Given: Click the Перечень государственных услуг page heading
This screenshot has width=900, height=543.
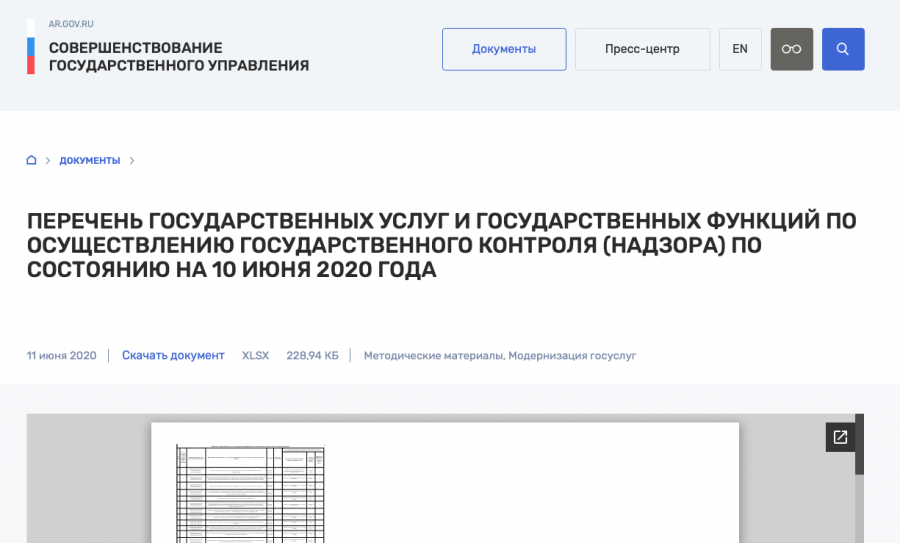Looking at the screenshot, I should (441, 245).
